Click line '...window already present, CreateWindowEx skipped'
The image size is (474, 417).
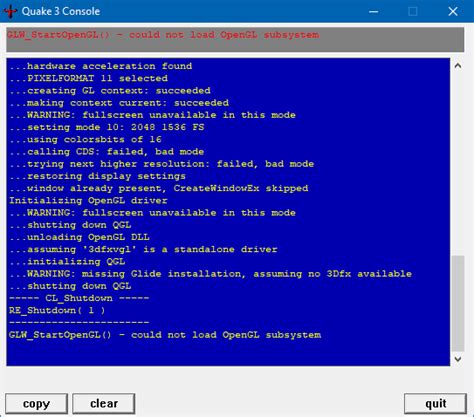[x=159, y=188]
